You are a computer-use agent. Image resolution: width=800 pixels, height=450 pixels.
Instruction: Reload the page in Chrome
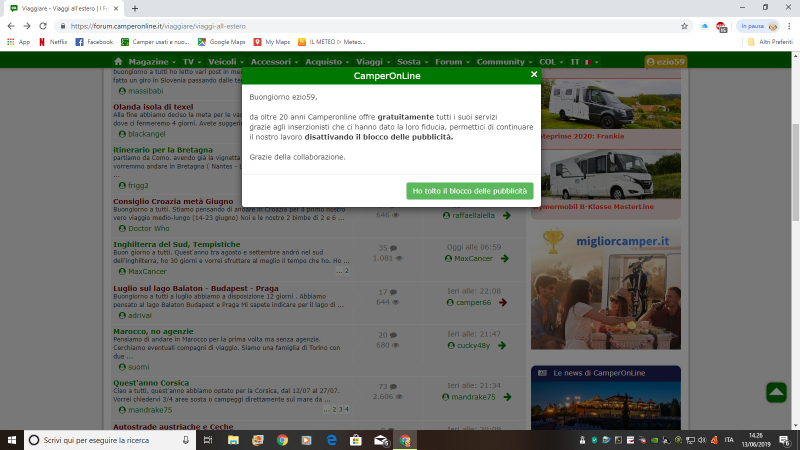point(43,25)
